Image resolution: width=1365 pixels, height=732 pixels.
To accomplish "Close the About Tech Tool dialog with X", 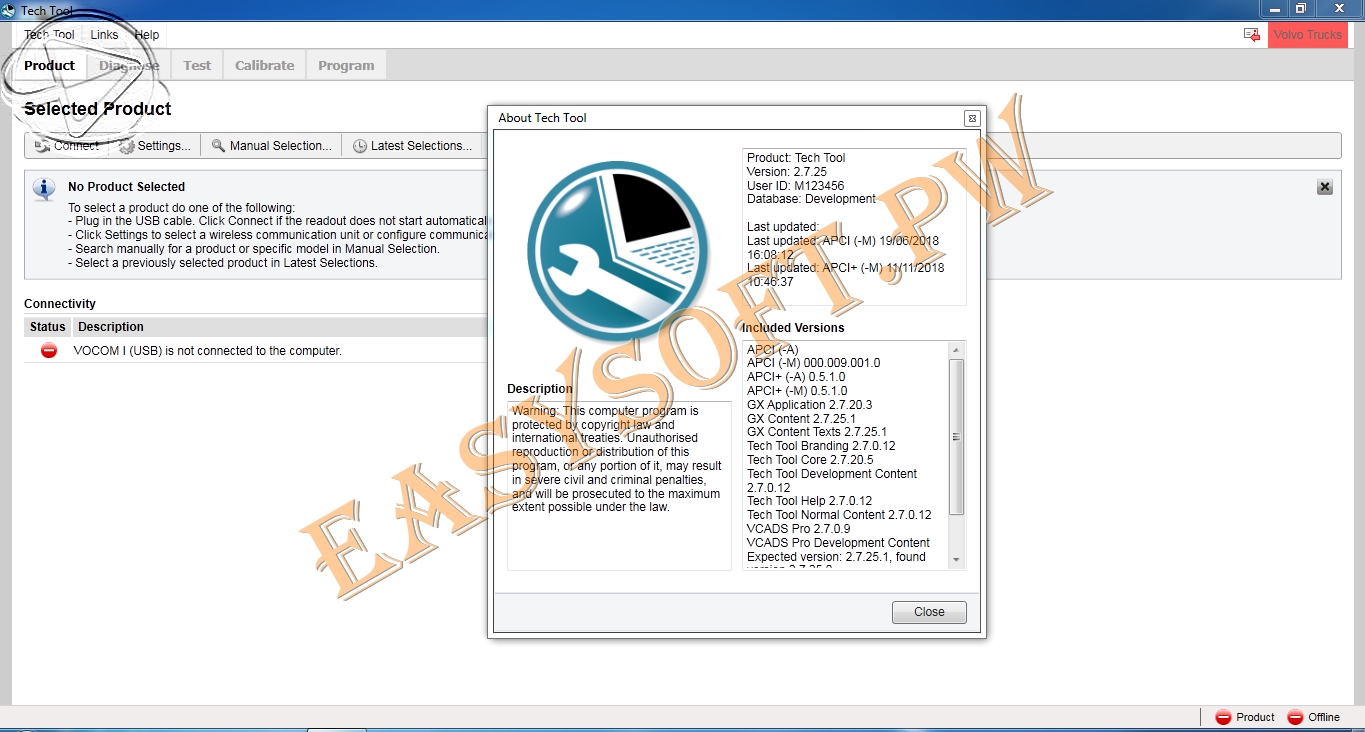I will pos(971,118).
